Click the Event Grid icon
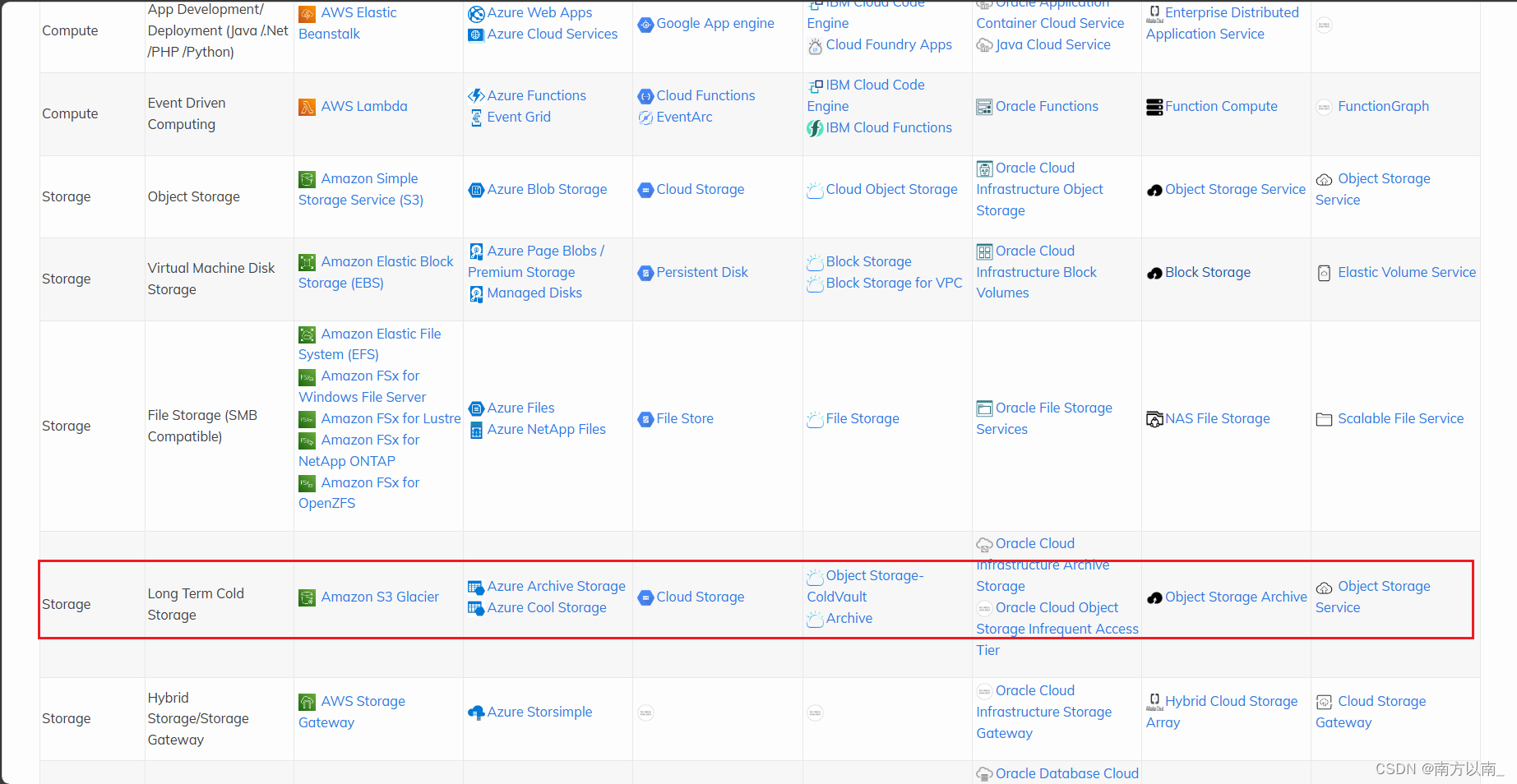 tap(475, 118)
